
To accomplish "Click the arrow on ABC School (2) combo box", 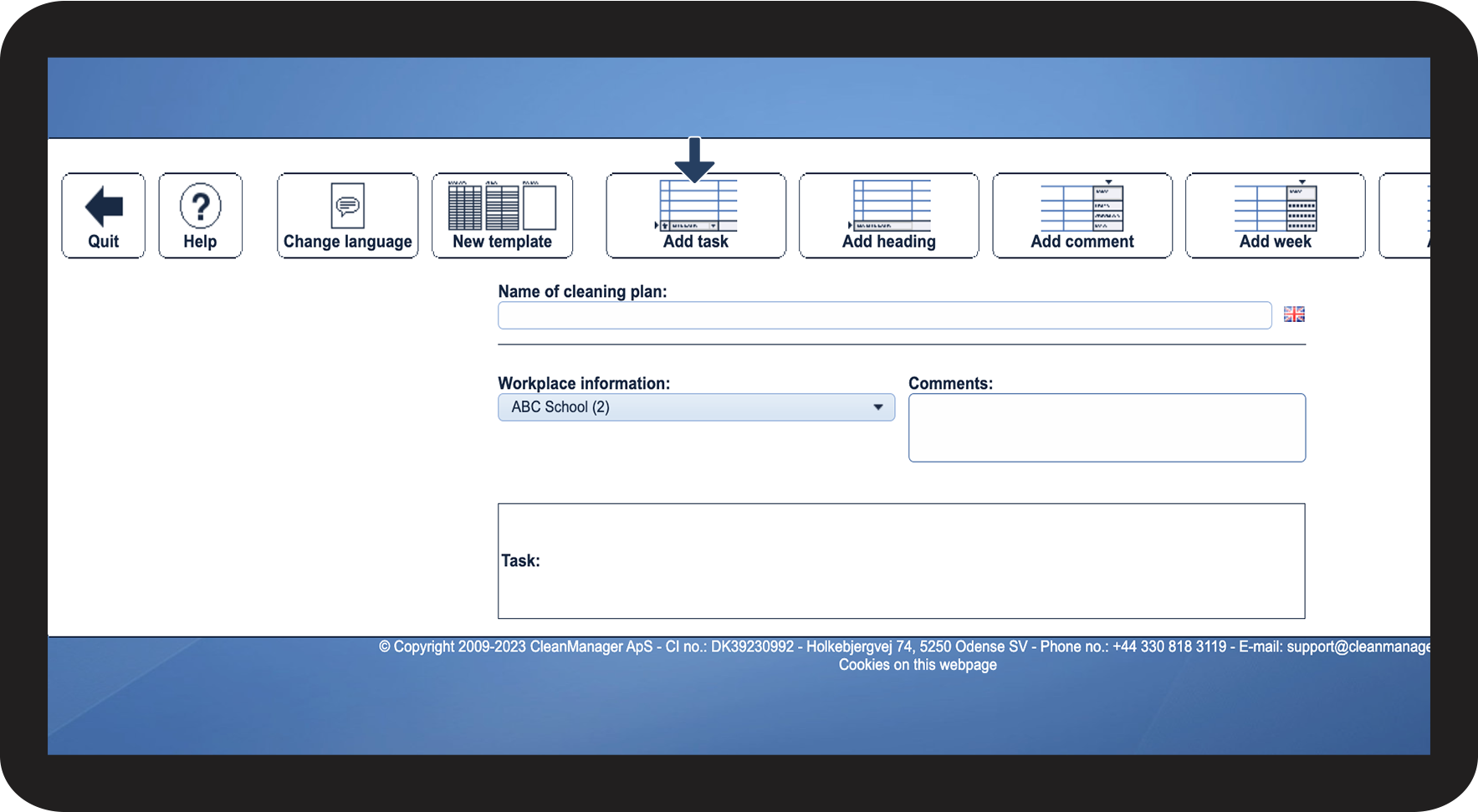I will coord(877,407).
